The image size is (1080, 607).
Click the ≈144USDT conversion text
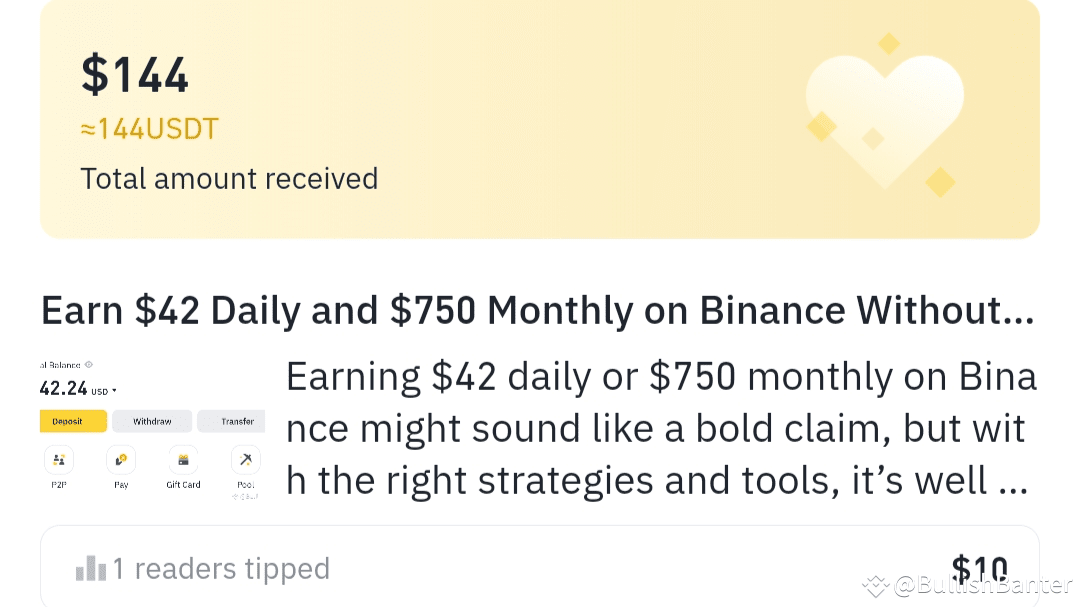[x=149, y=129]
